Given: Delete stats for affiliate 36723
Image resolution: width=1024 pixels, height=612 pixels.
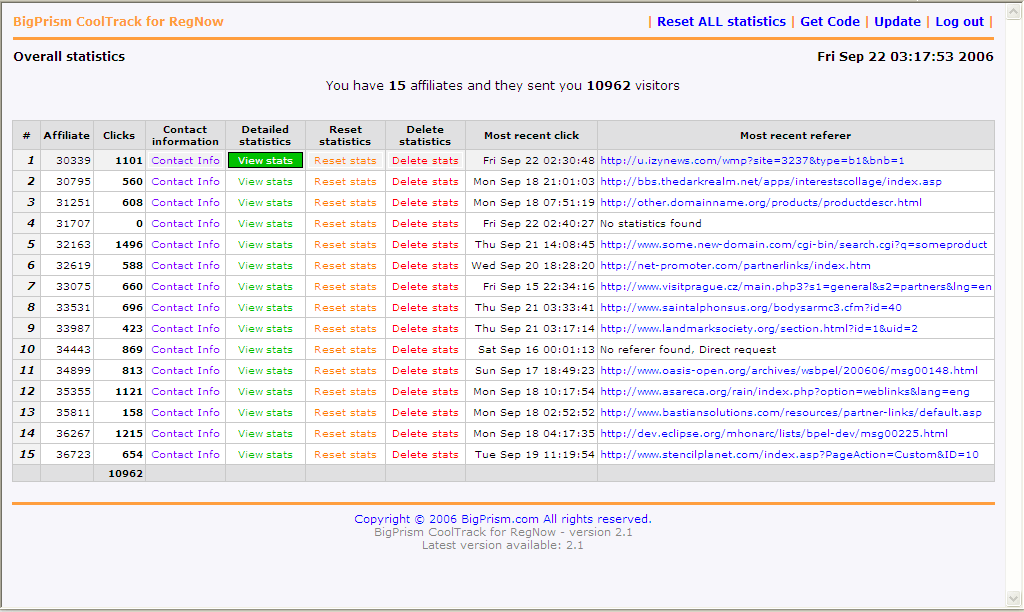Looking at the screenshot, I should coord(425,455).
